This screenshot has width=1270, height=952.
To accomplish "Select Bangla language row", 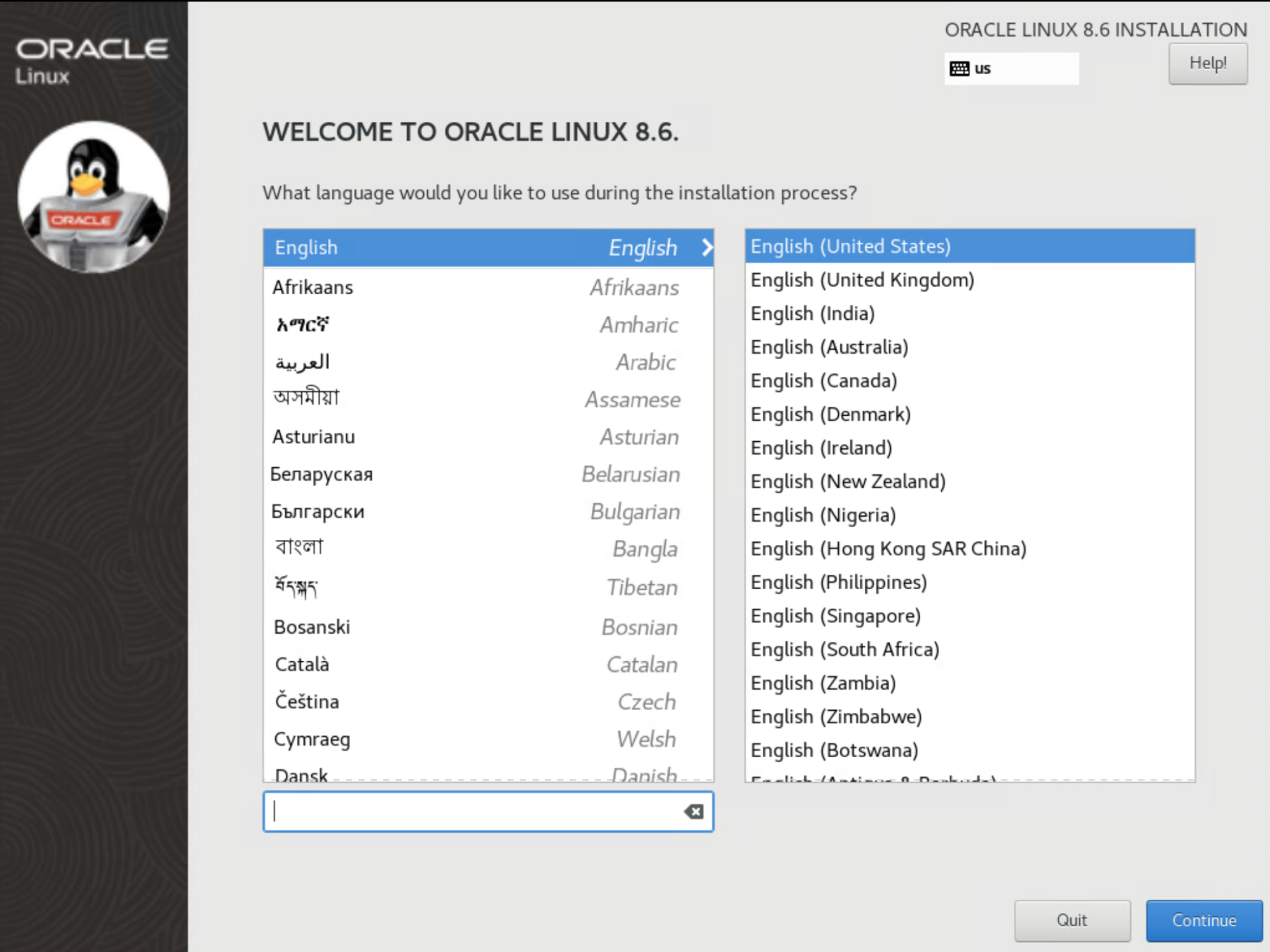I will pos(488,549).
